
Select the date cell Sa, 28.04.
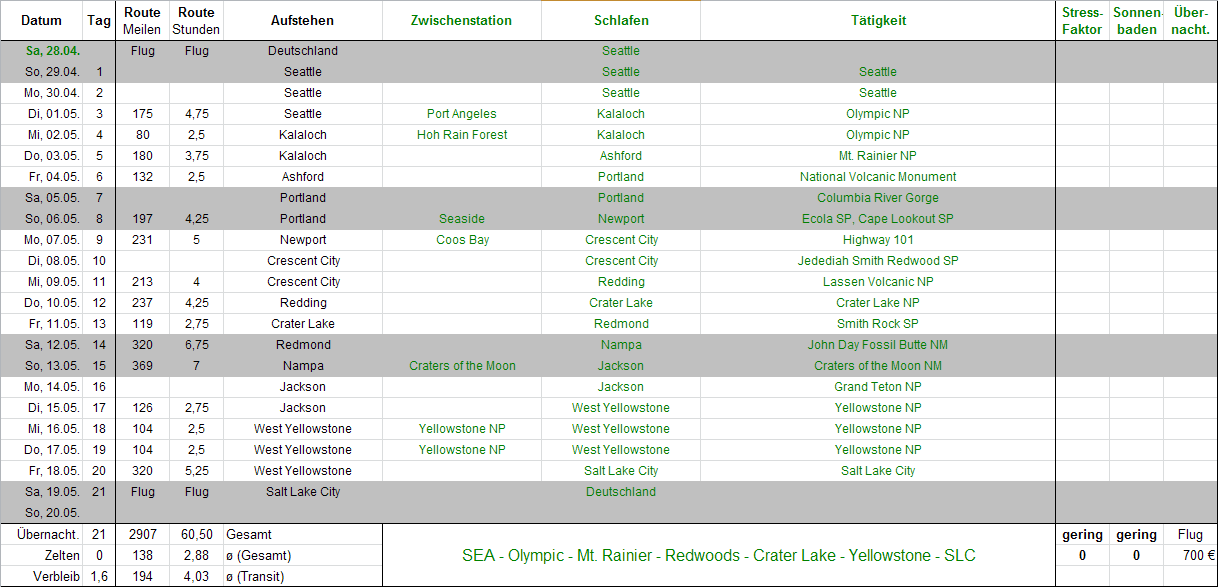53,51
